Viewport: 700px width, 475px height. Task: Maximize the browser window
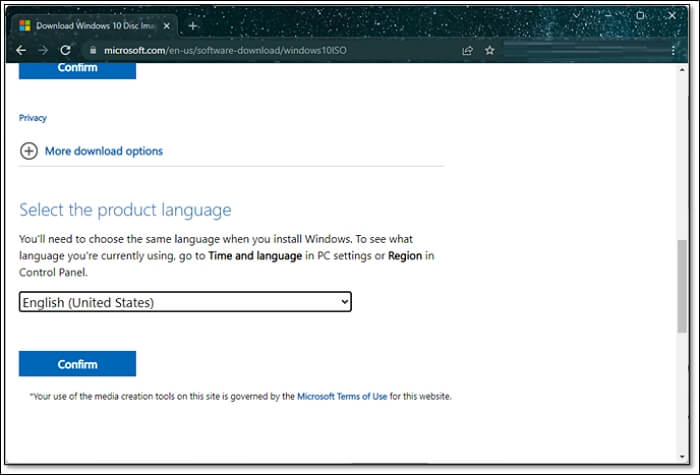point(640,16)
